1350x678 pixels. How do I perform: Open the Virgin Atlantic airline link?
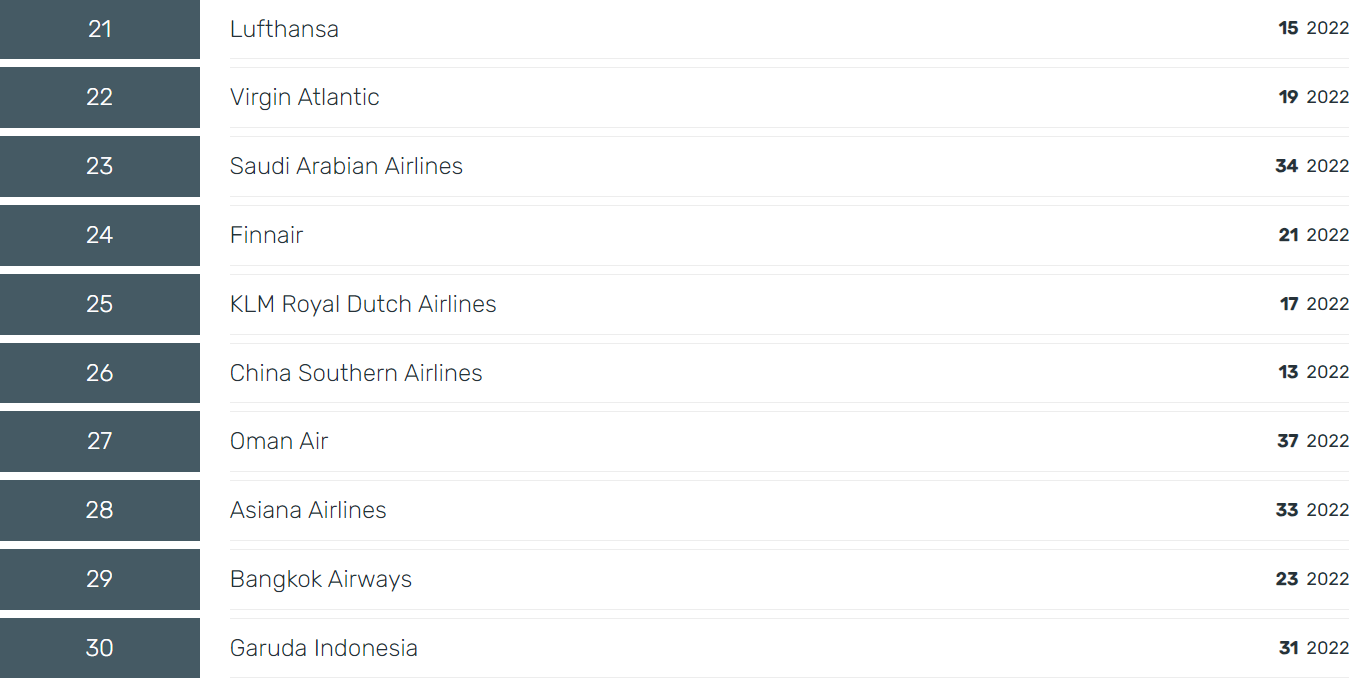[305, 97]
